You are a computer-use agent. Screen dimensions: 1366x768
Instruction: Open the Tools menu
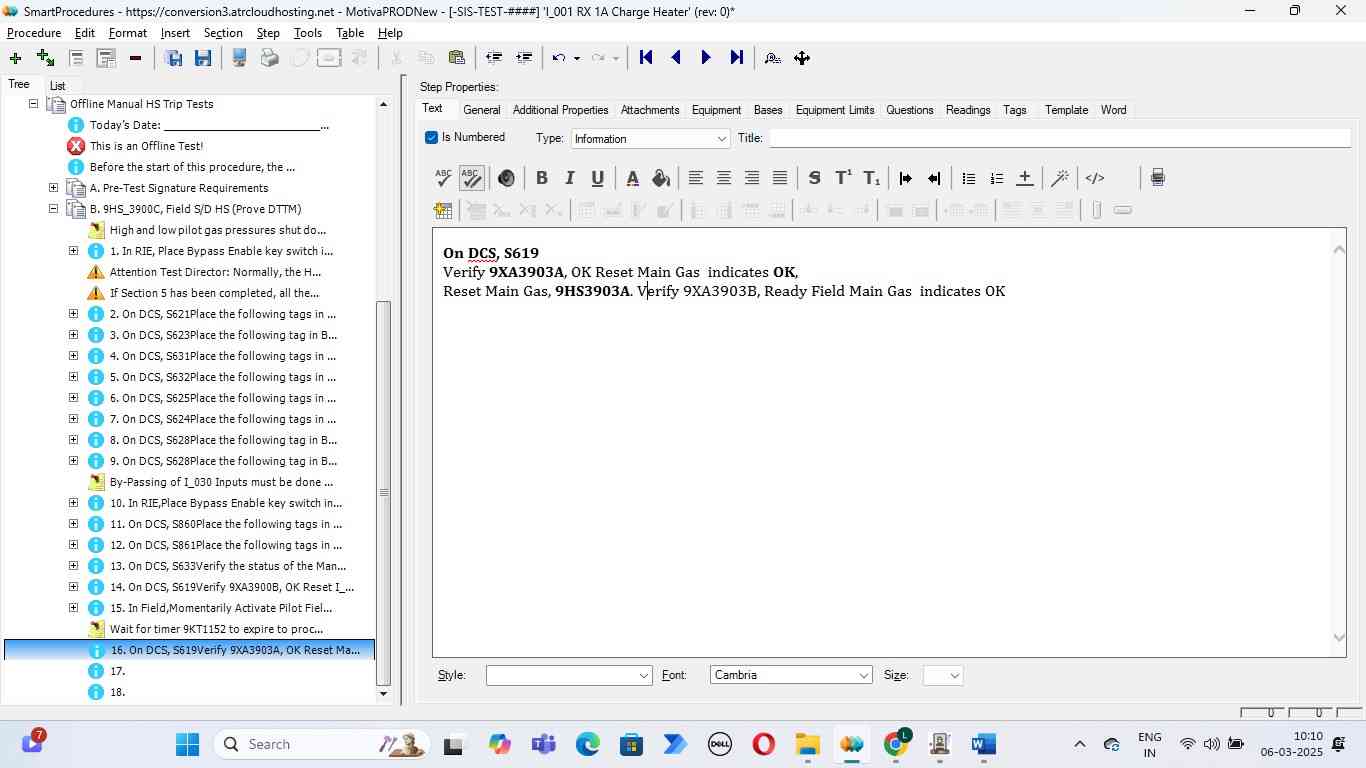pyautogui.click(x=308, y=33)
